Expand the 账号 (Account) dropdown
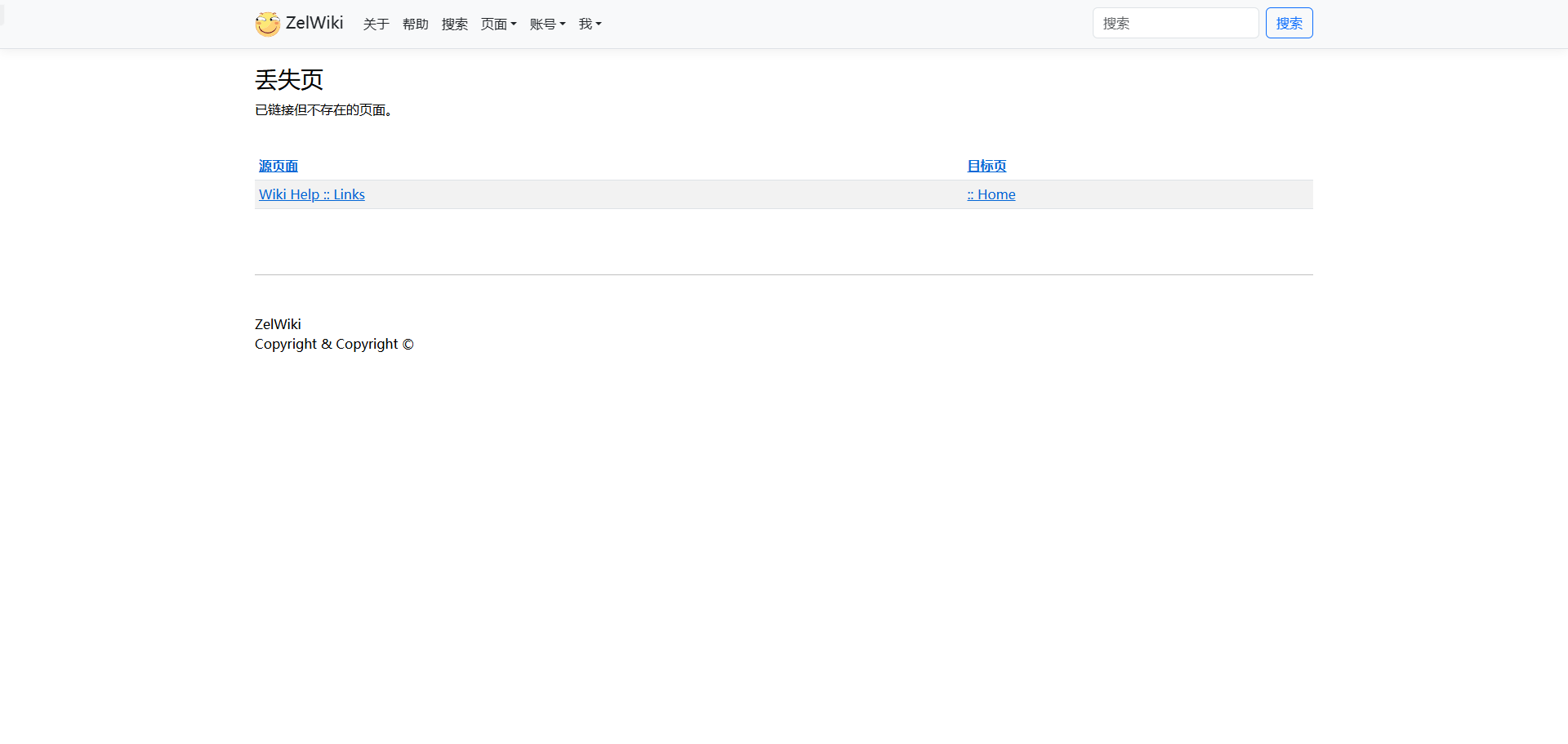 pyautogui.click(x=547, y=25)
